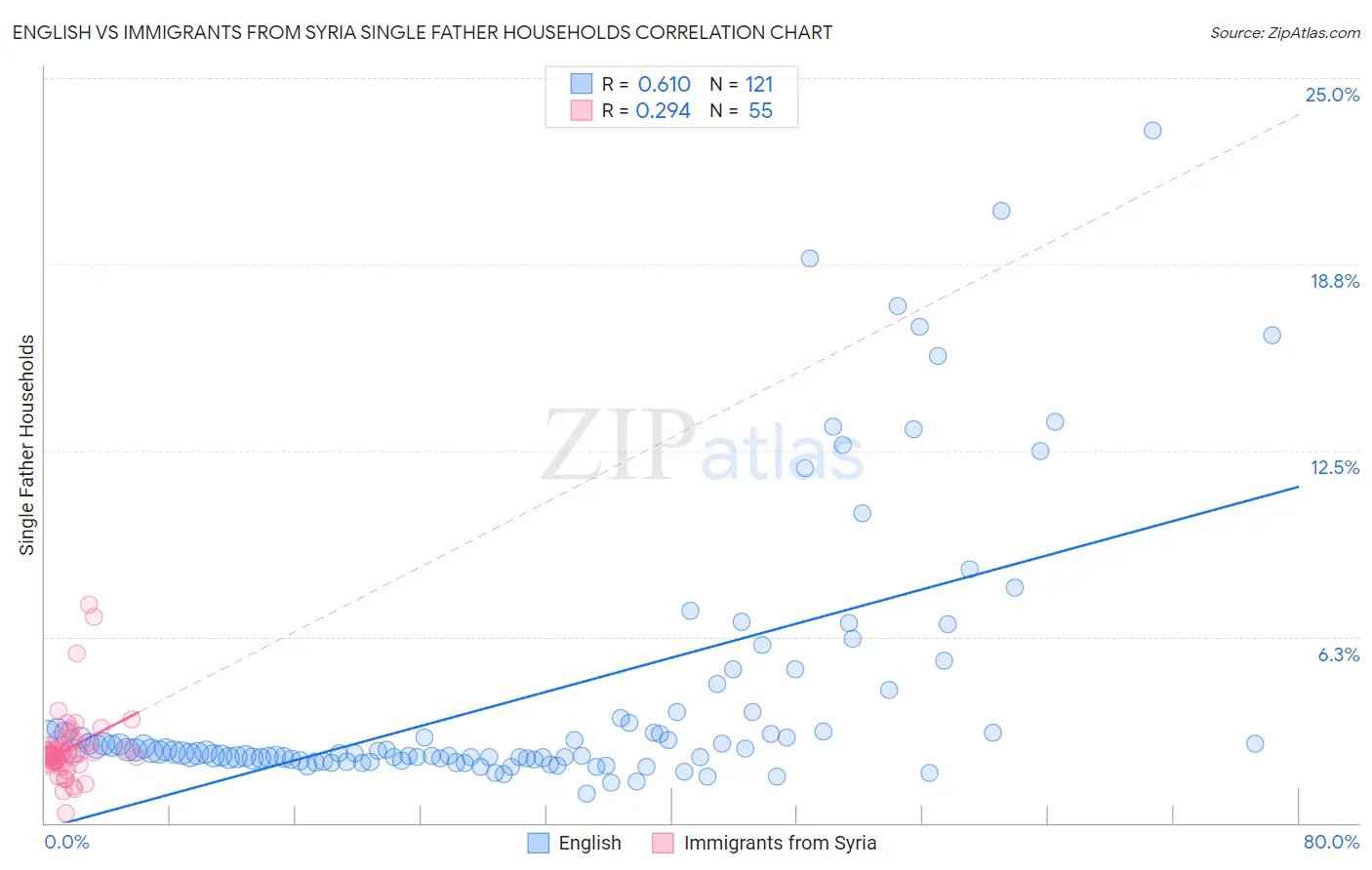Click the 18.8% y-axis tick label
1372x870 pixels.
coord(1334,281)
